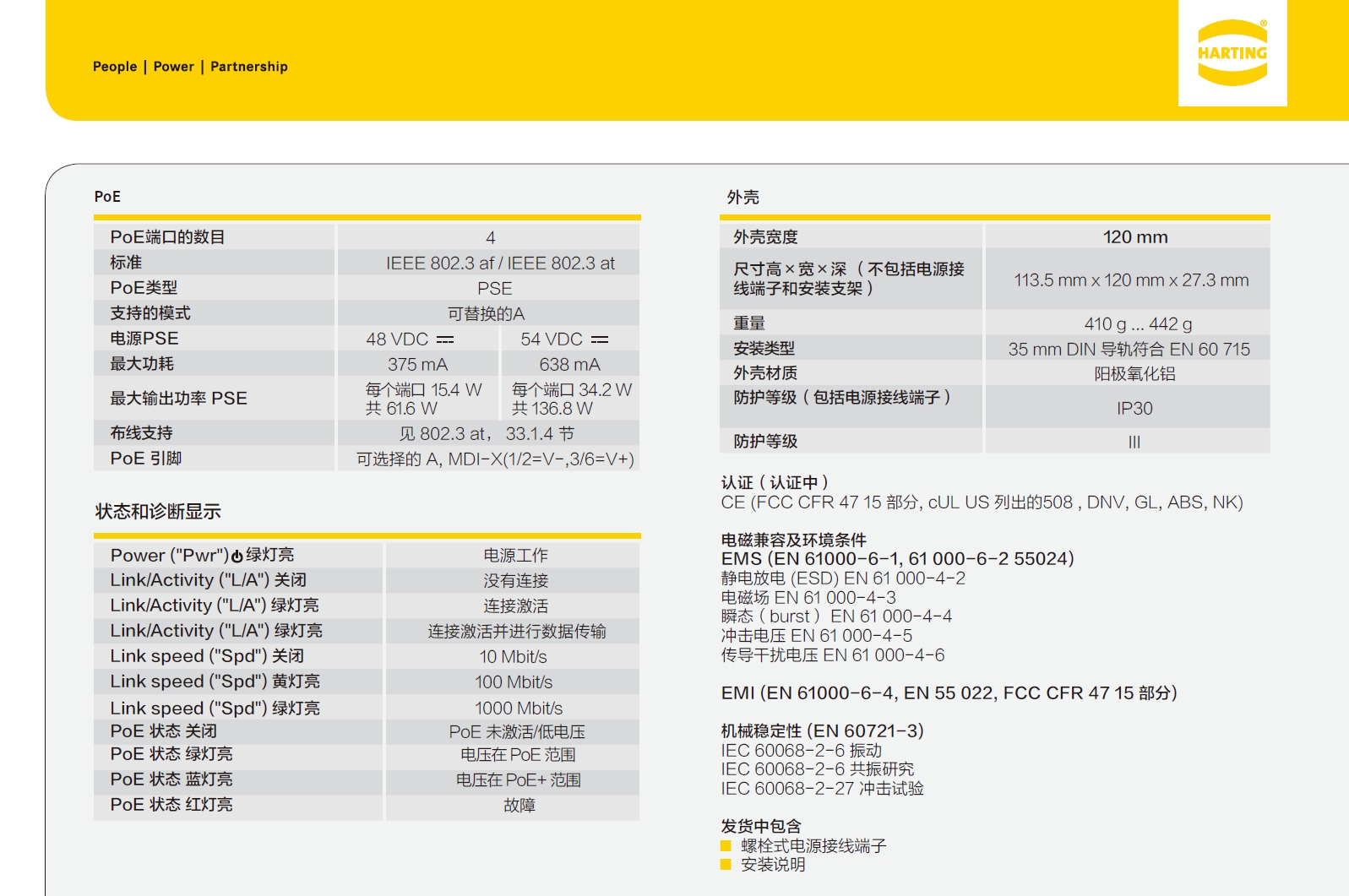
Task: Select the "PoE" section heading
Action: pos(107,197)
